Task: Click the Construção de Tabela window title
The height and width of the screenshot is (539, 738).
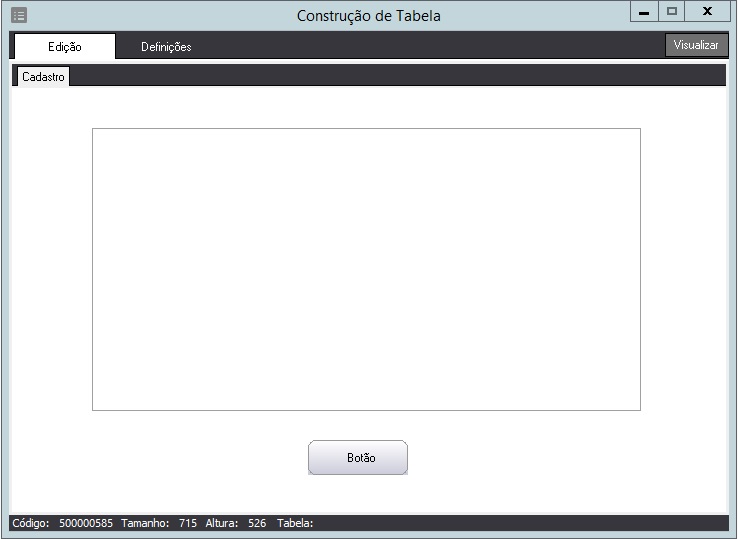Action: point(368,16)
